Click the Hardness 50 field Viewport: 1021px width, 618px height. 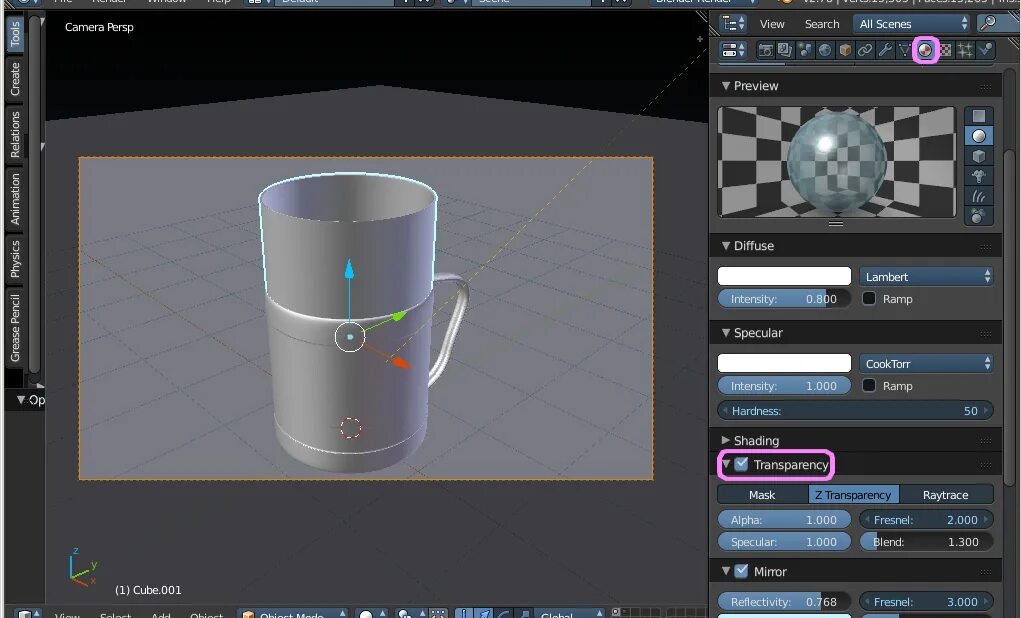coord(856,411)
